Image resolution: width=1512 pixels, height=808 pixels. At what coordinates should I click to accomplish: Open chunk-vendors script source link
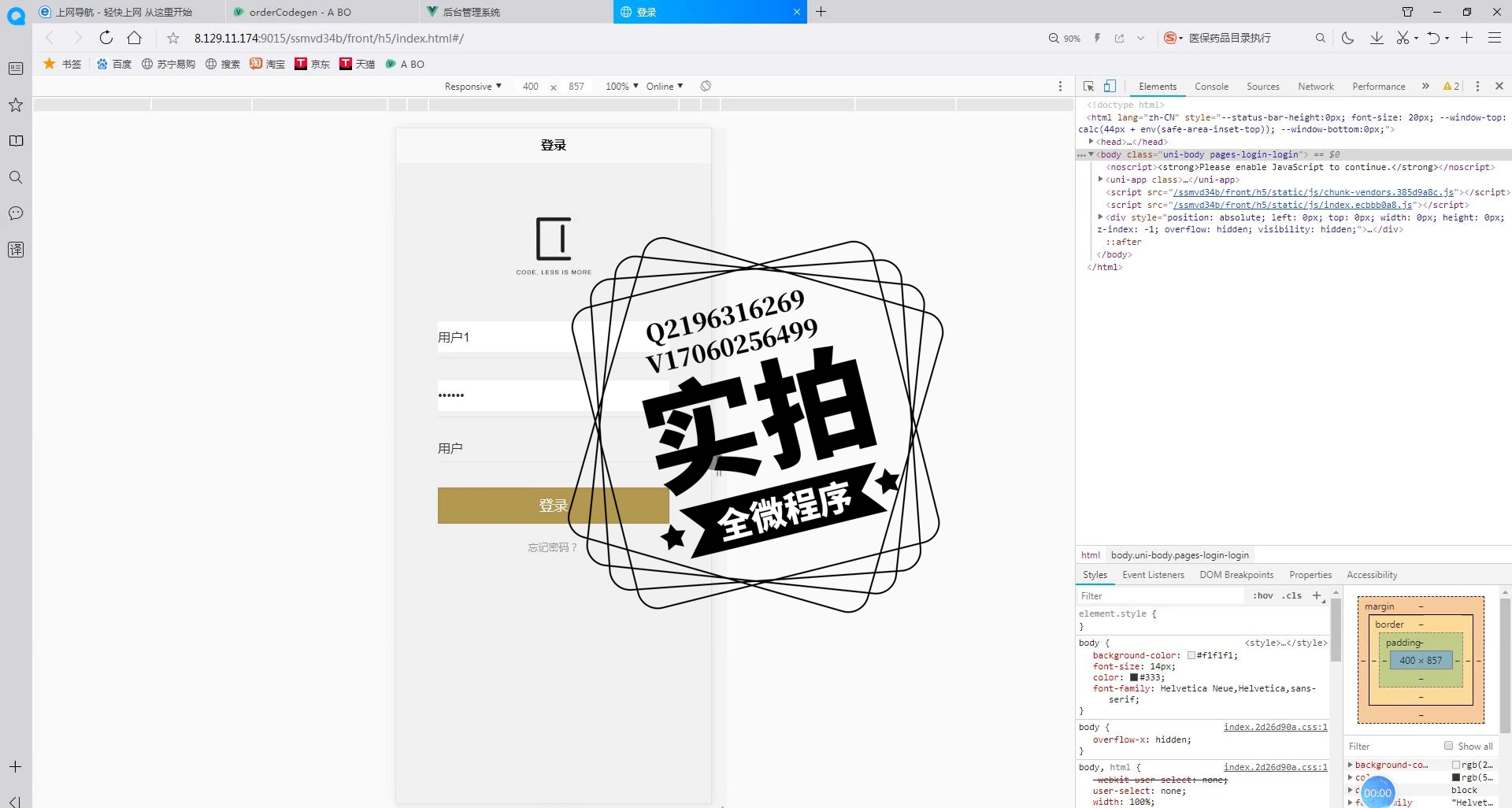pos(1313,192)
